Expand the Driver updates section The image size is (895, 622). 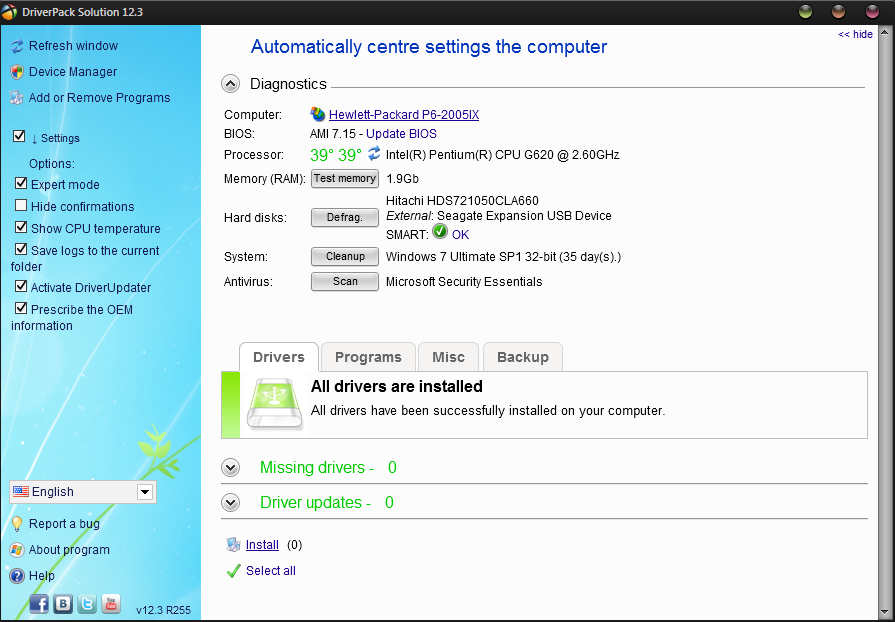[231, 503]
